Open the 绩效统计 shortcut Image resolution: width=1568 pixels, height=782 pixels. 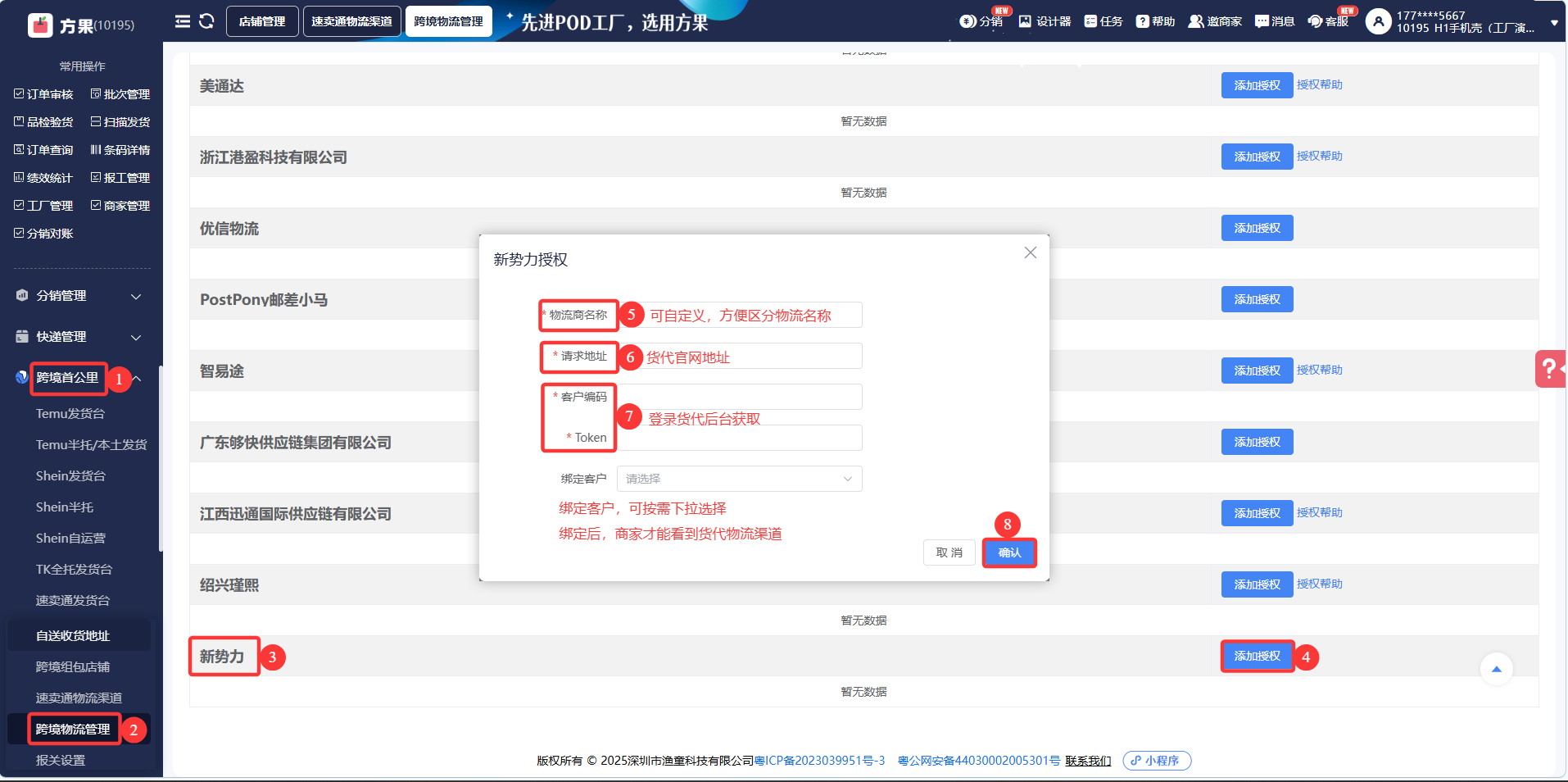click(x=44, y=178)
